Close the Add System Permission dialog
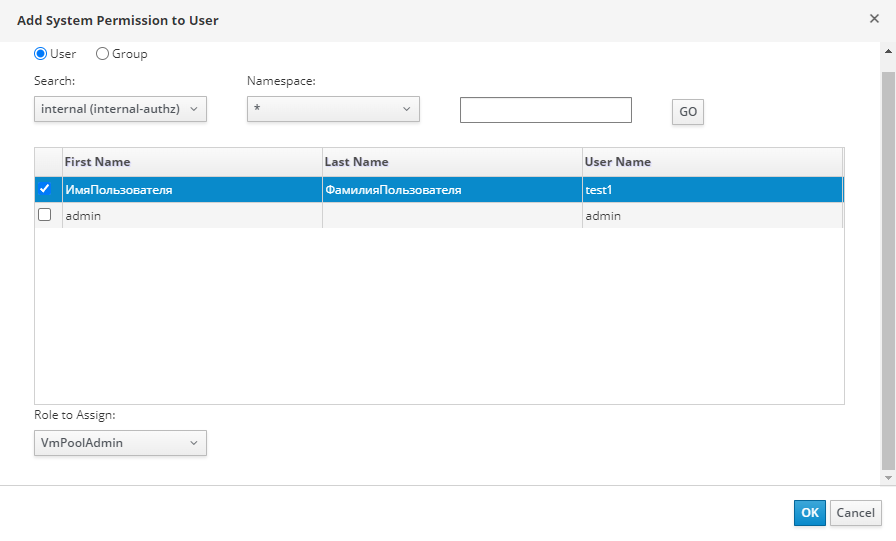Image resolution: width=896 pixels, height=541 pixels. click(x=874, y=19)
